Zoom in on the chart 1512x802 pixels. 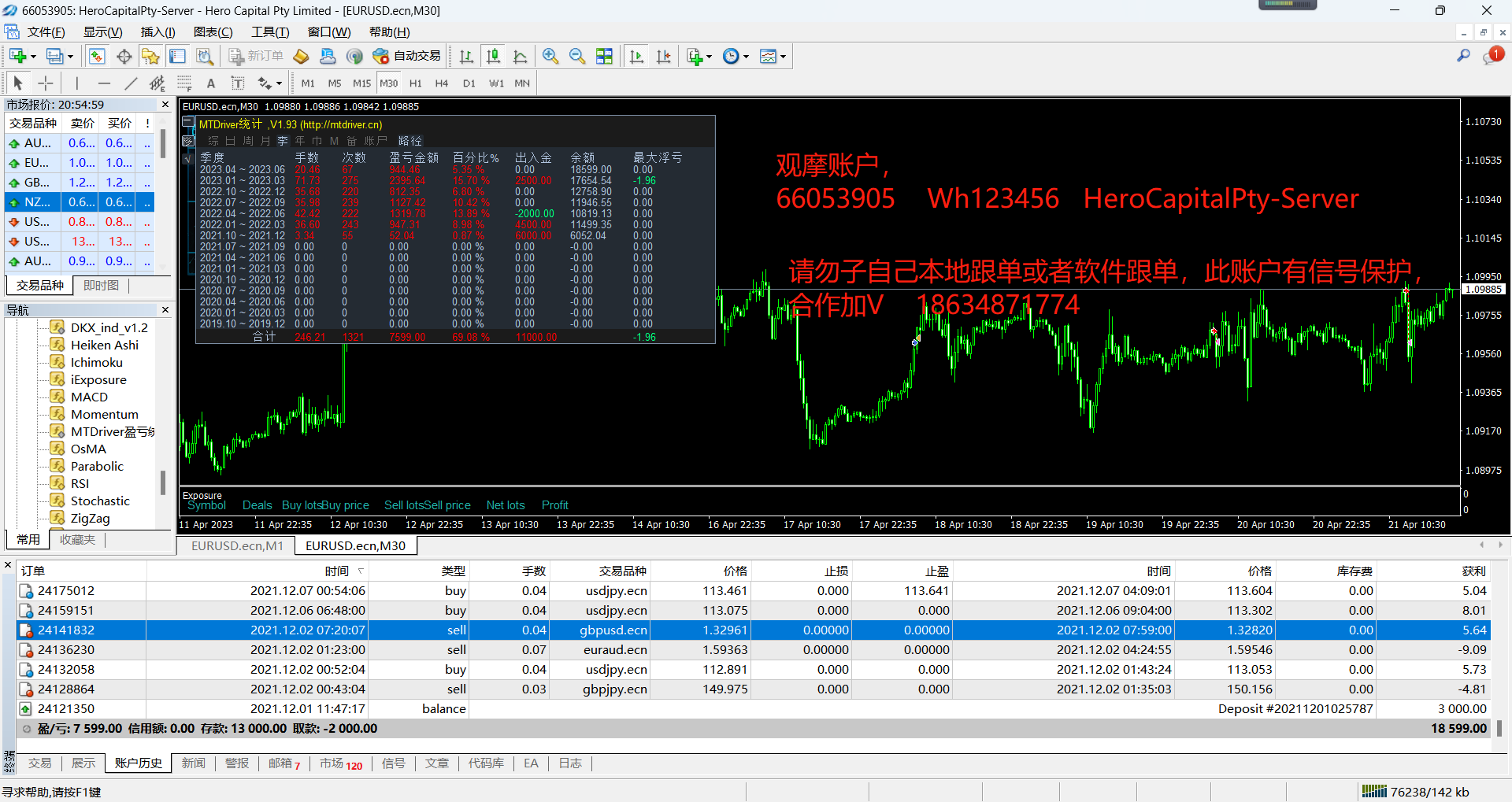(550, 57)
